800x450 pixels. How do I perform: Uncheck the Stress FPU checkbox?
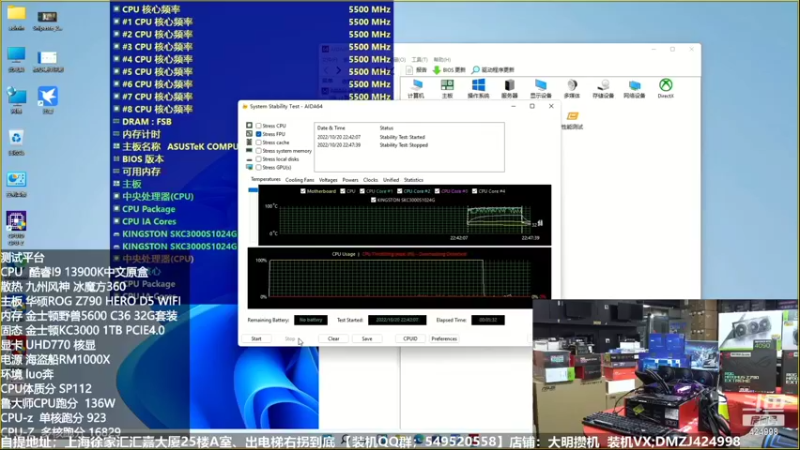[x=259, y=134]
